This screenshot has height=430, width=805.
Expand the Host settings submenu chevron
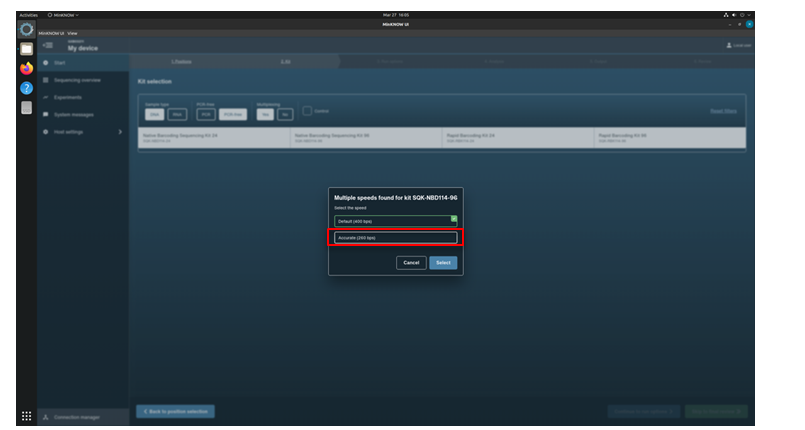click(120, 132)
